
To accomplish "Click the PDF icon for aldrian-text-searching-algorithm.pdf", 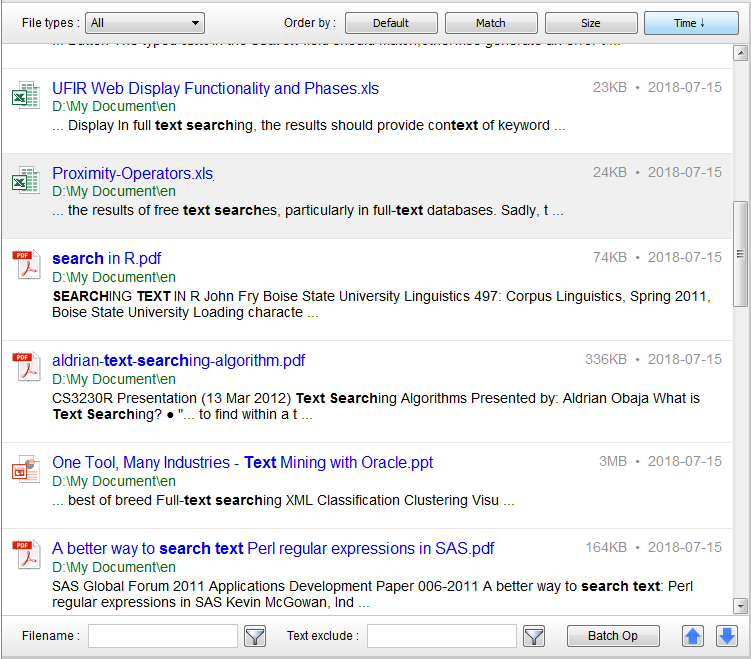I will click(25, 369).
